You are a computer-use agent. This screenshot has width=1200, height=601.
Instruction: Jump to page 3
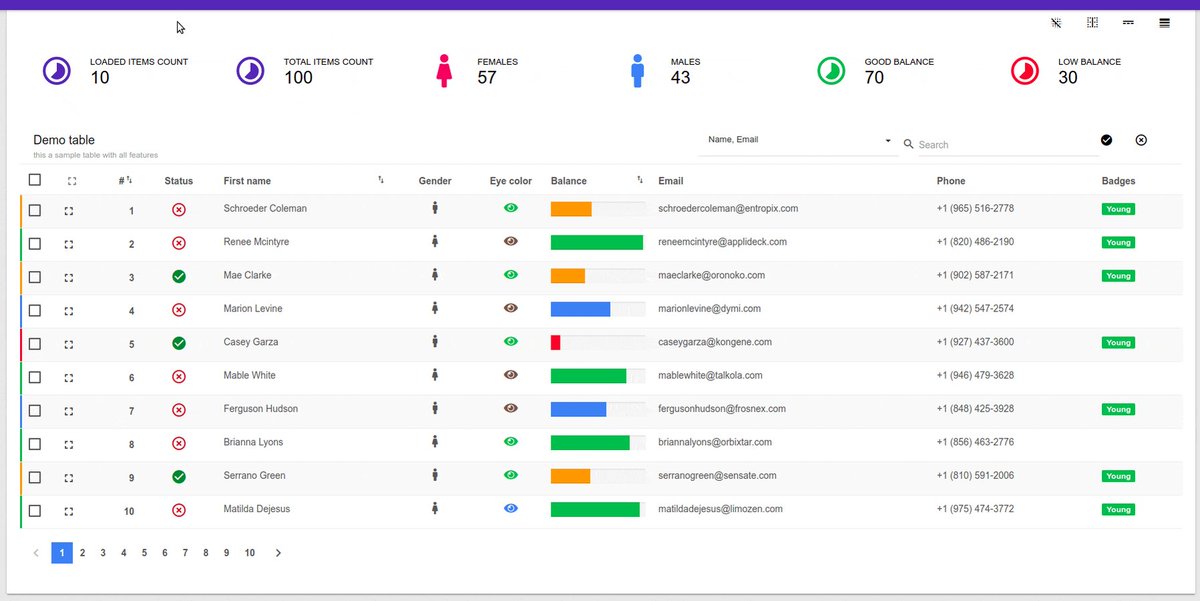point(103,553)
